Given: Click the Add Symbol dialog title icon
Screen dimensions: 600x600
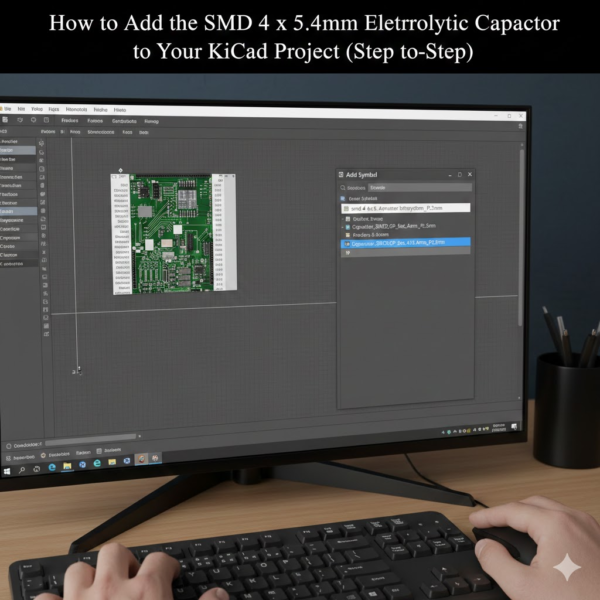Looking at the screenshot, I should tap(341, 174).
